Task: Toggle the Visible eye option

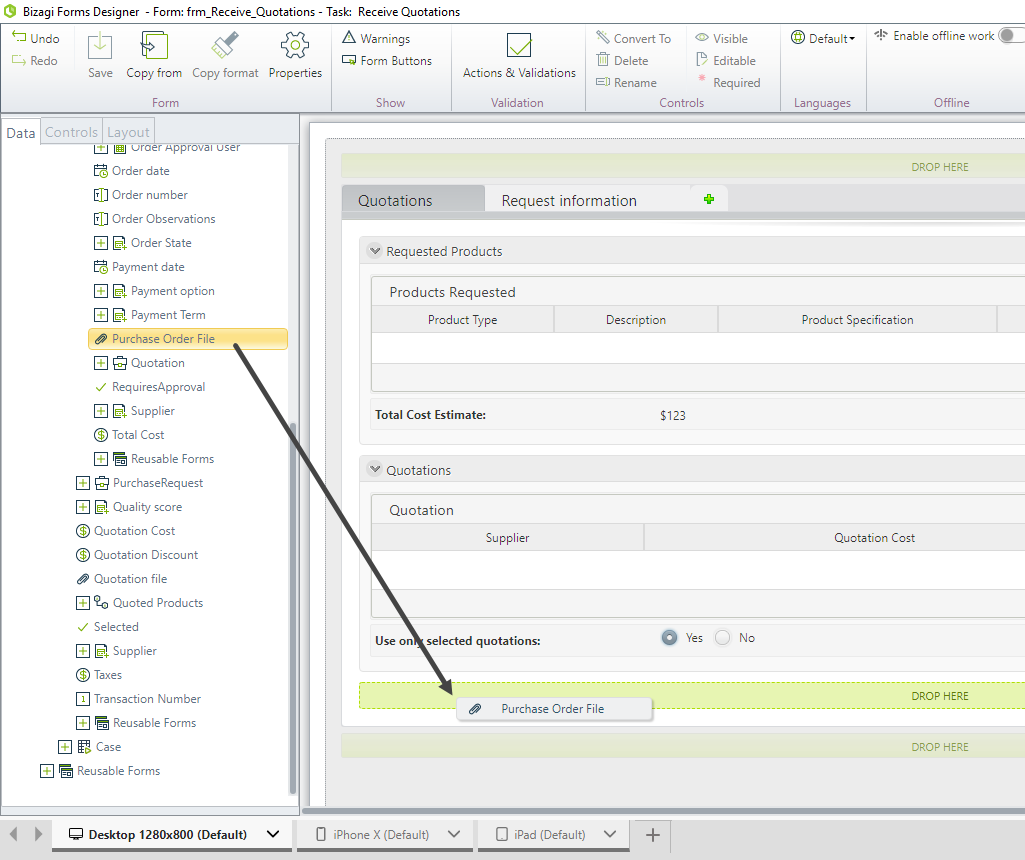Action: (722, 39)
